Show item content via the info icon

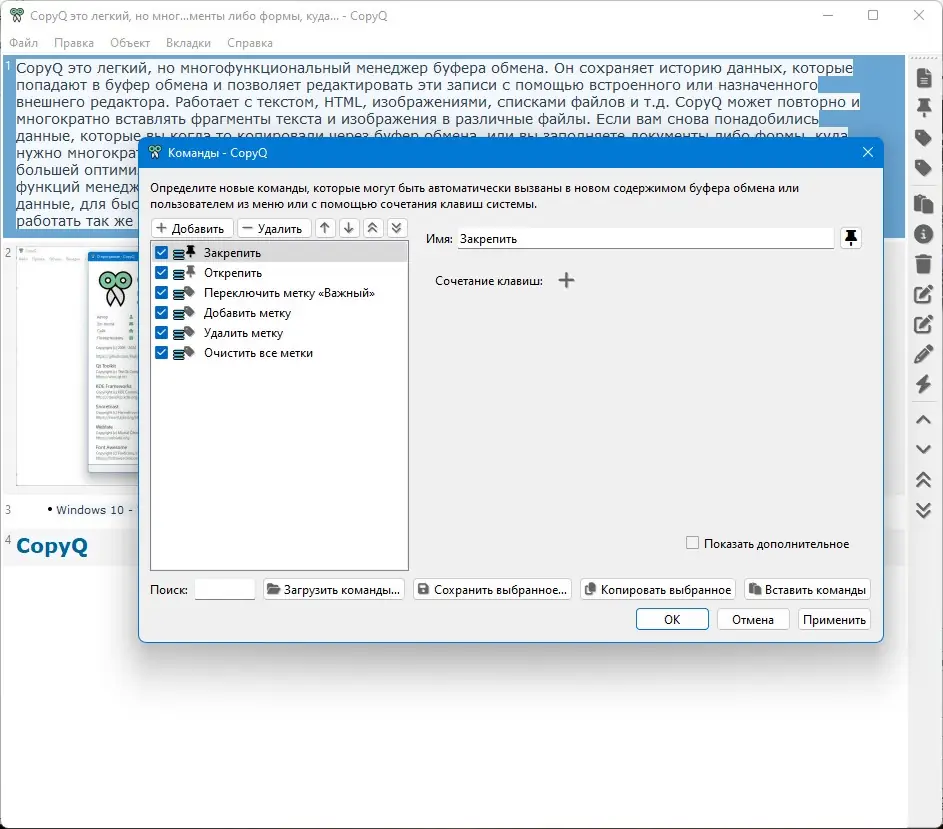point(924,233)
